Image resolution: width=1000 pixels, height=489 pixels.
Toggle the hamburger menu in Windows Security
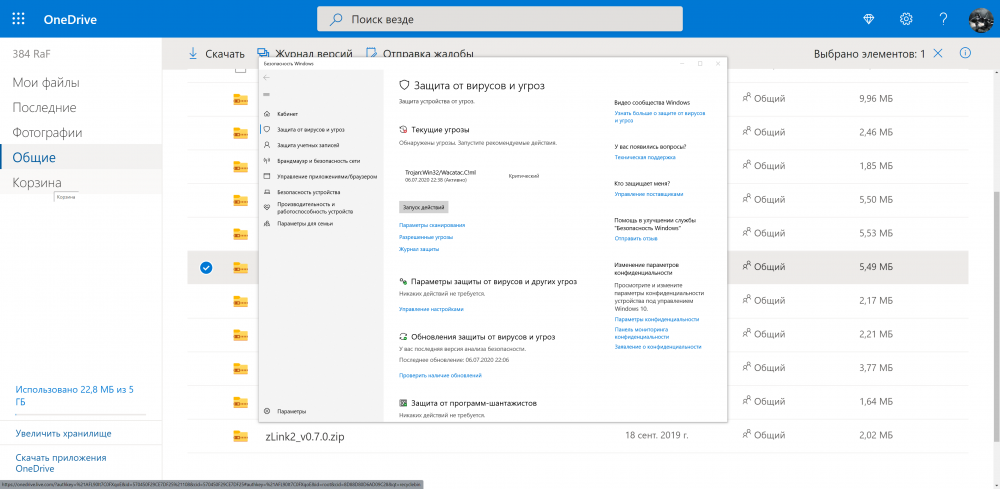[x=267, y=94]
